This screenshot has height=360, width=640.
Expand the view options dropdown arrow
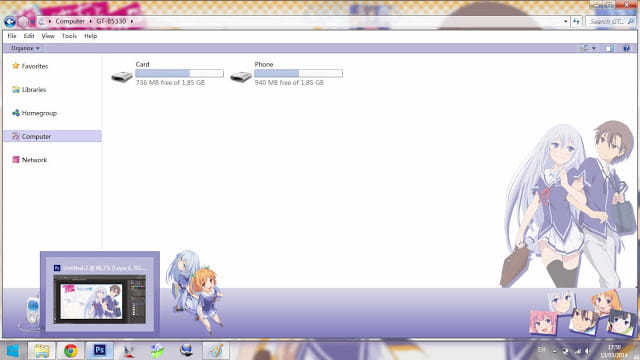click(x=594, y=48)
